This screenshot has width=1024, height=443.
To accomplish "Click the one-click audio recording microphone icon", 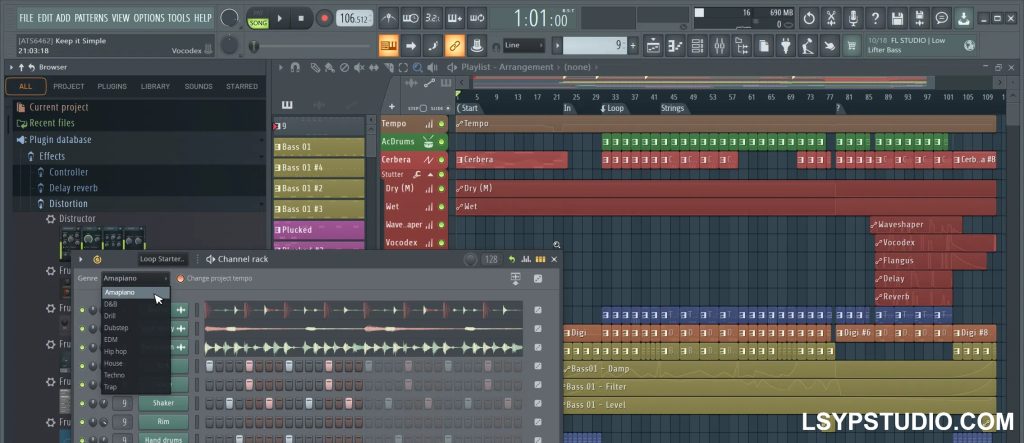I will (x=853, y=18).
